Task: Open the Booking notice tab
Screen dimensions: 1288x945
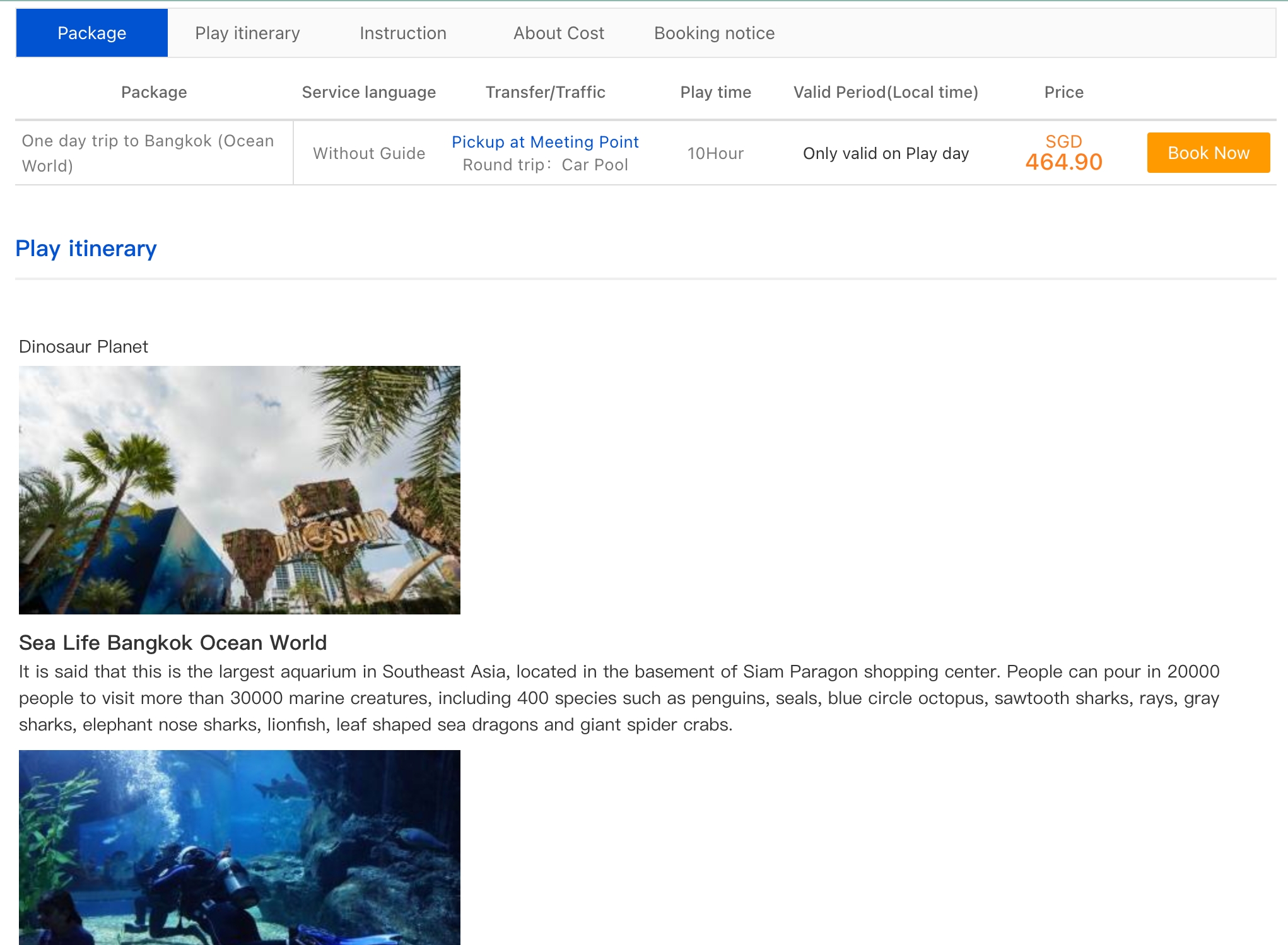Action: [x=714, y=33]
